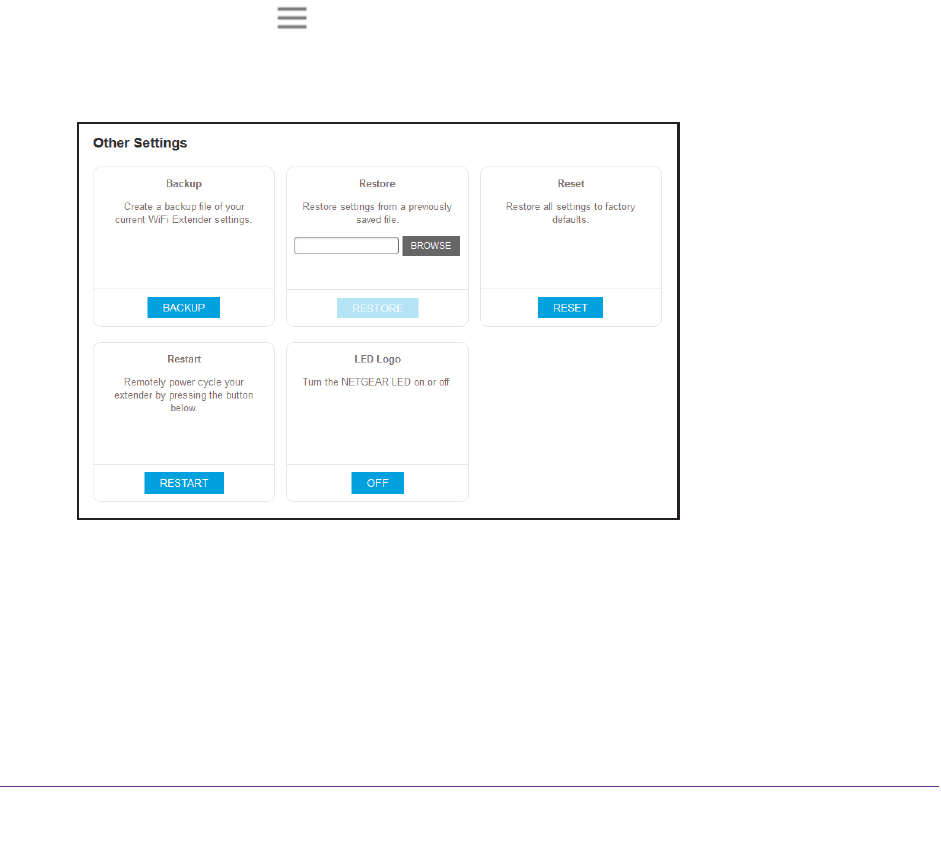
Task: Click 'Create a backup file' description text
Action: [184, 213]
